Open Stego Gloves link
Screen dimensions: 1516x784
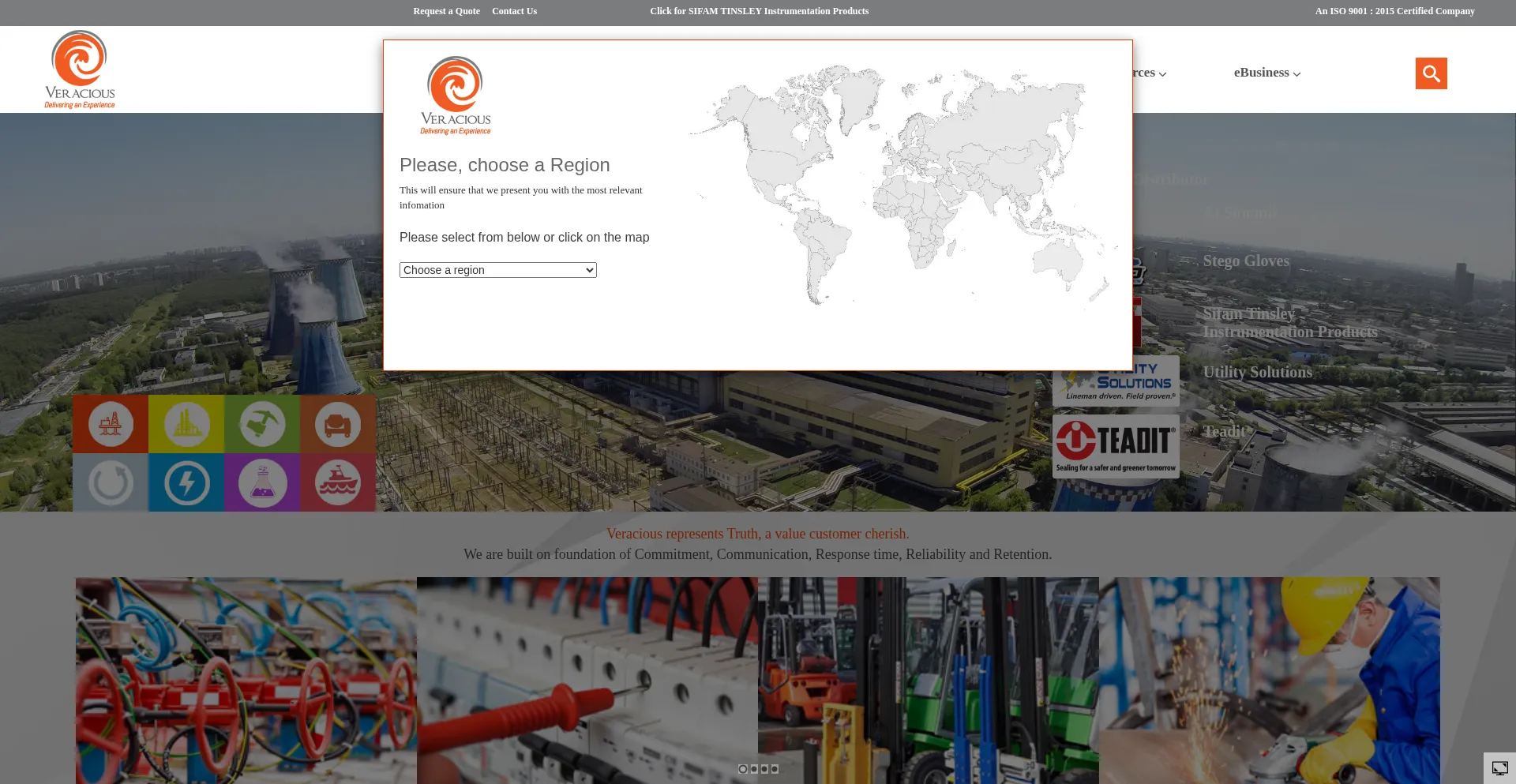tap(1246, 261)
